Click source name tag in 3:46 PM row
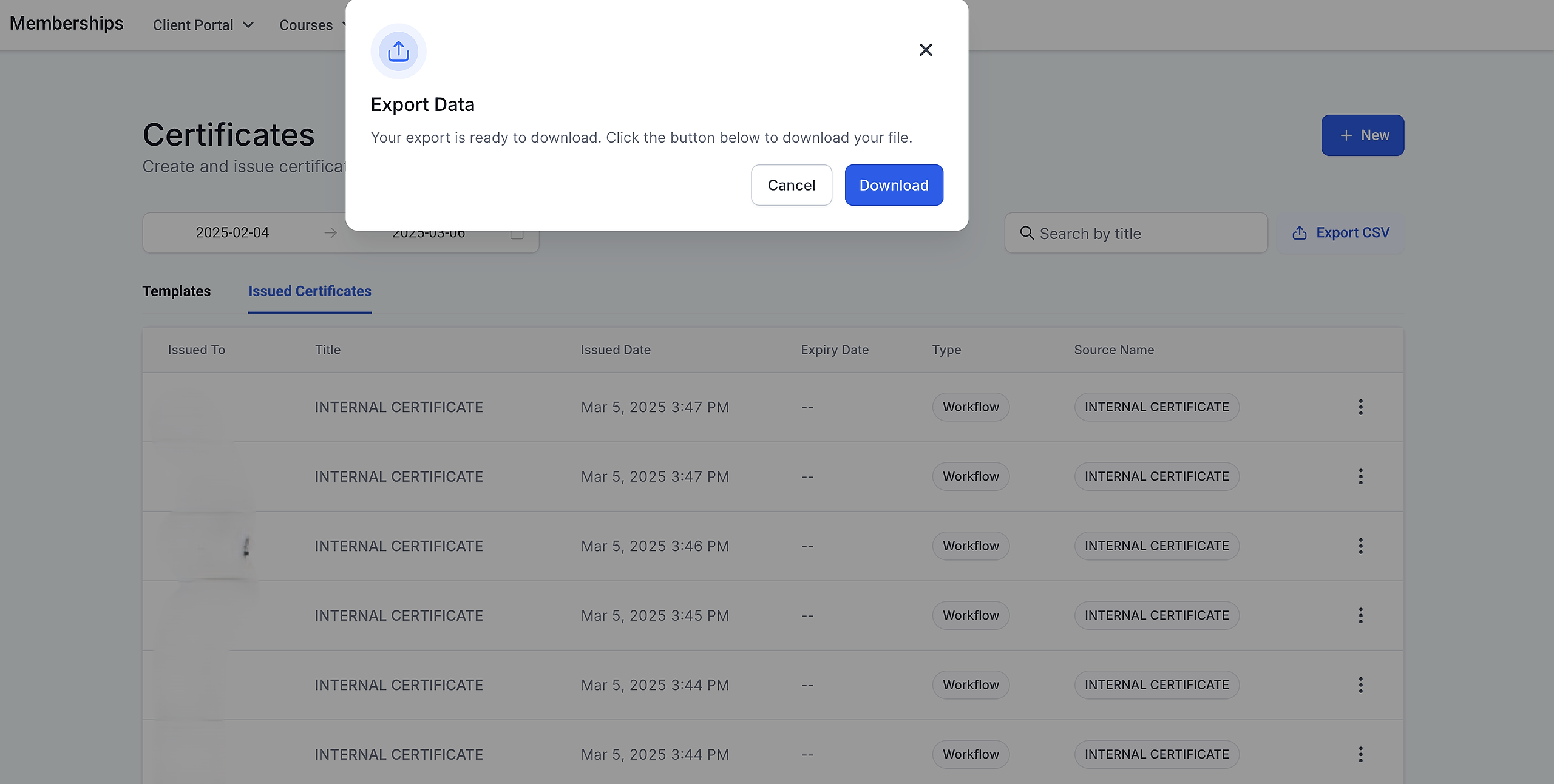 (1156, 546)
